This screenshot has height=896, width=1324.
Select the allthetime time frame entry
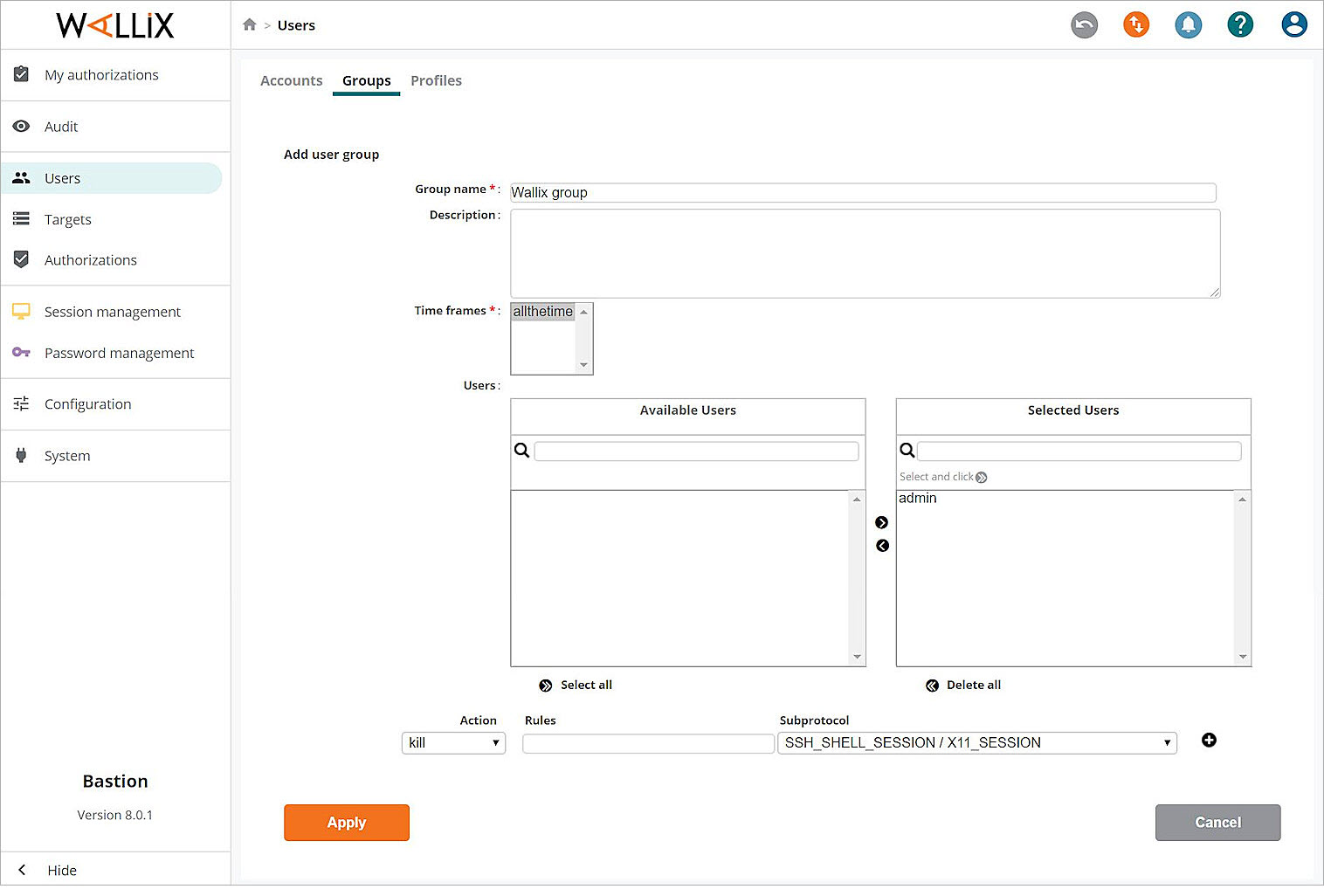point(541,311)
